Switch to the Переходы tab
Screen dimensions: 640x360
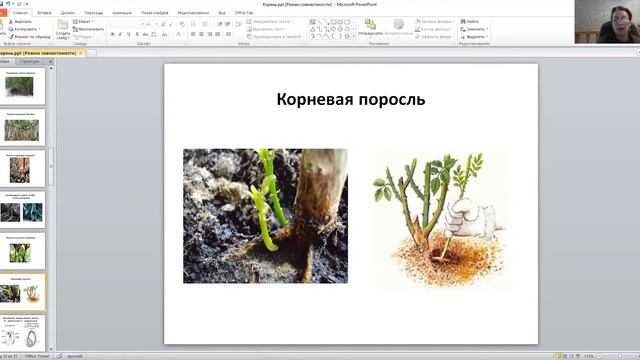(93, 13)
